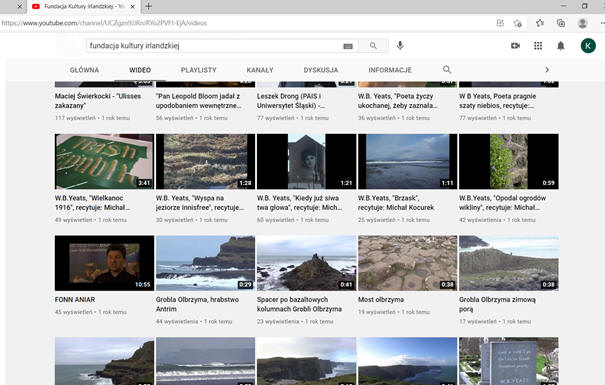This screenshot has width=605, height=385.
Task: Open the YouTube apps grid icon
Action: coord(538,46)
